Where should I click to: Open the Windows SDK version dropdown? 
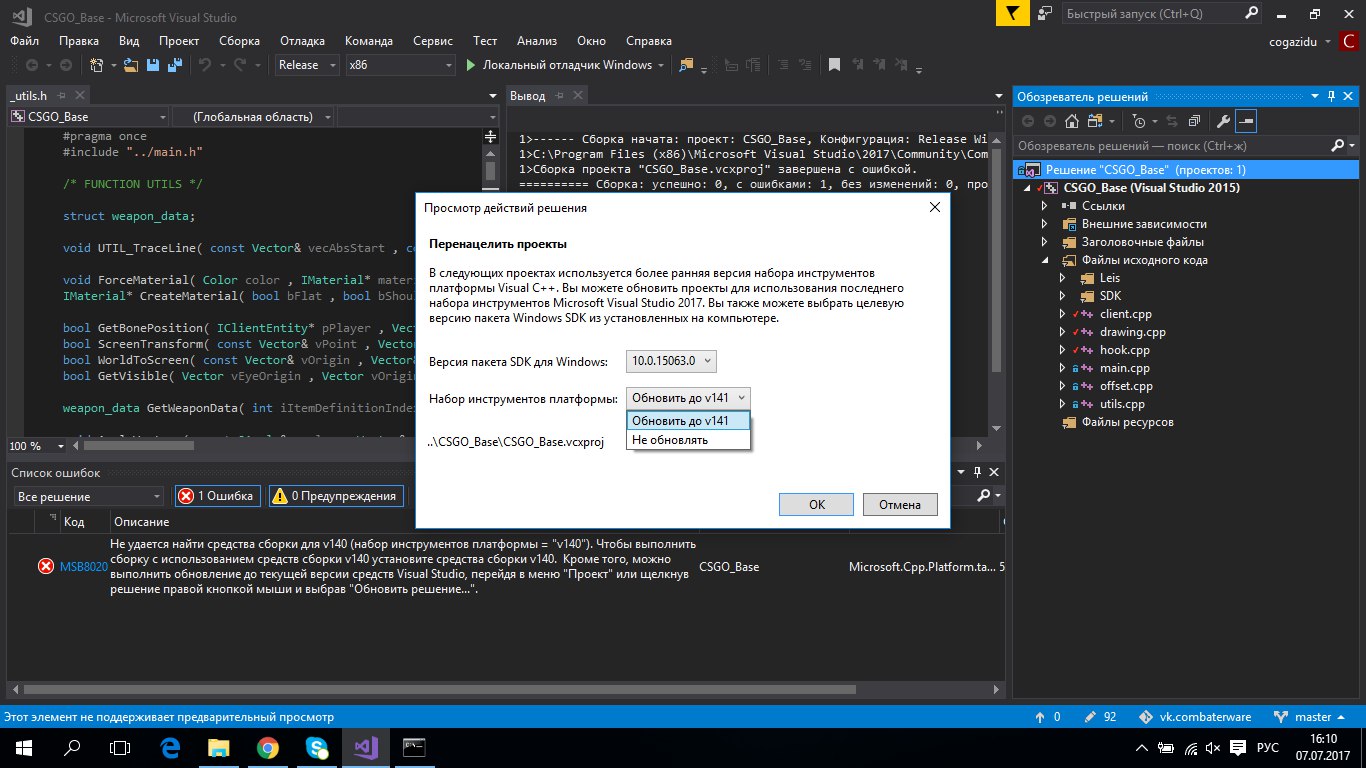pyautogui.click(x=671, y=361)
